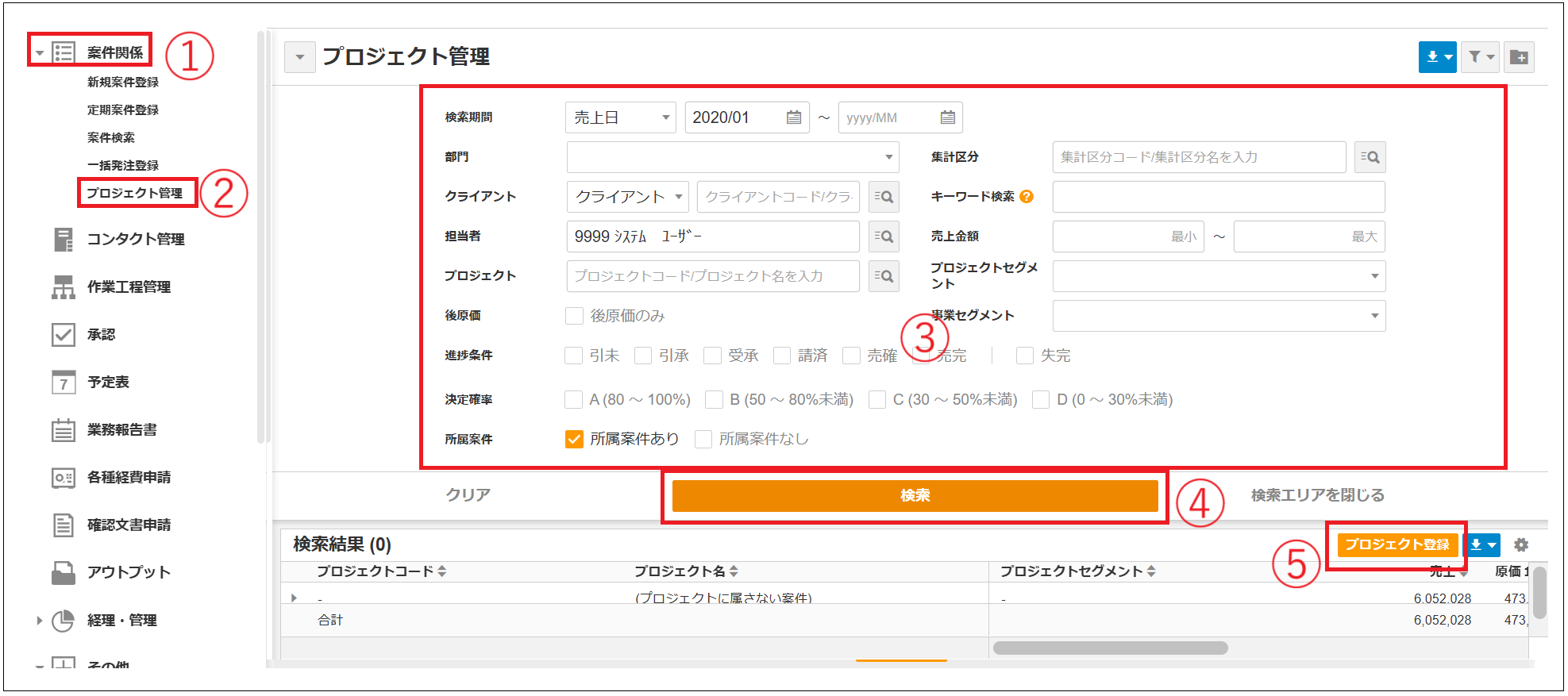The height and width of the screenshot is (696, 1568).
Task: Open the 事業セグメント dropdown
Action: pos(1219,316)
